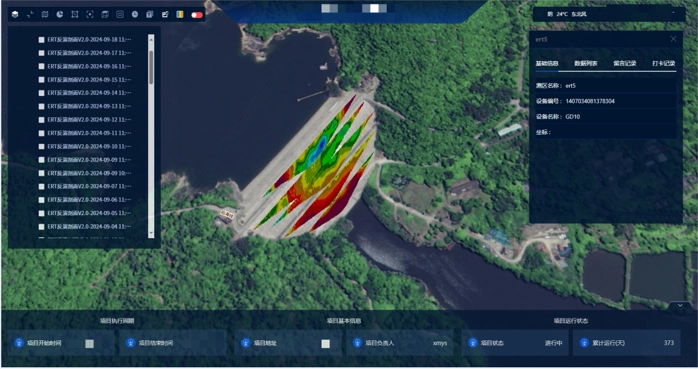
Task: Collapse bottom panel with chevron down arrow
Action: click(680, 305)
